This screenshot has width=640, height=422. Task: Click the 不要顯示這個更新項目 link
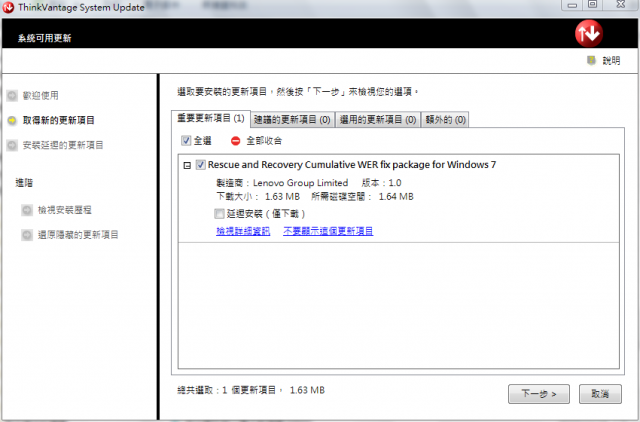point(327,231)
